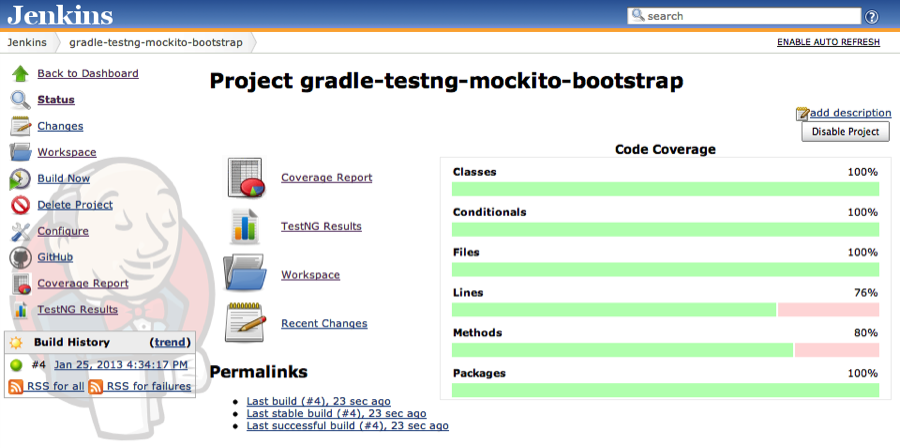900x448 pixels.
Task: Open the sidebar TestNG Results link
Action: [77, 310]
